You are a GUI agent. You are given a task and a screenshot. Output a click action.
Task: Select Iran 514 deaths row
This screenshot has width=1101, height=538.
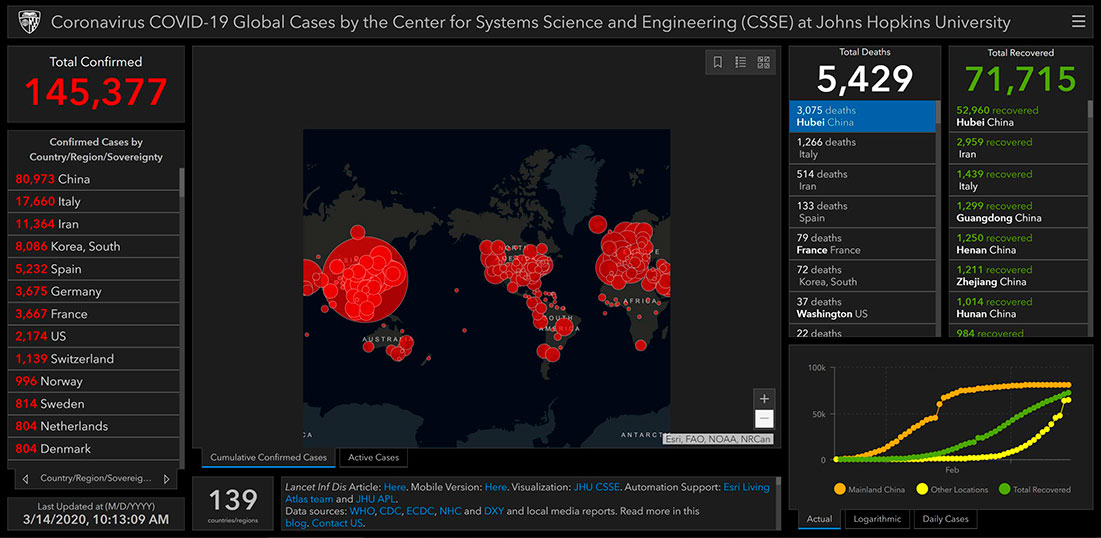(863, 181)
